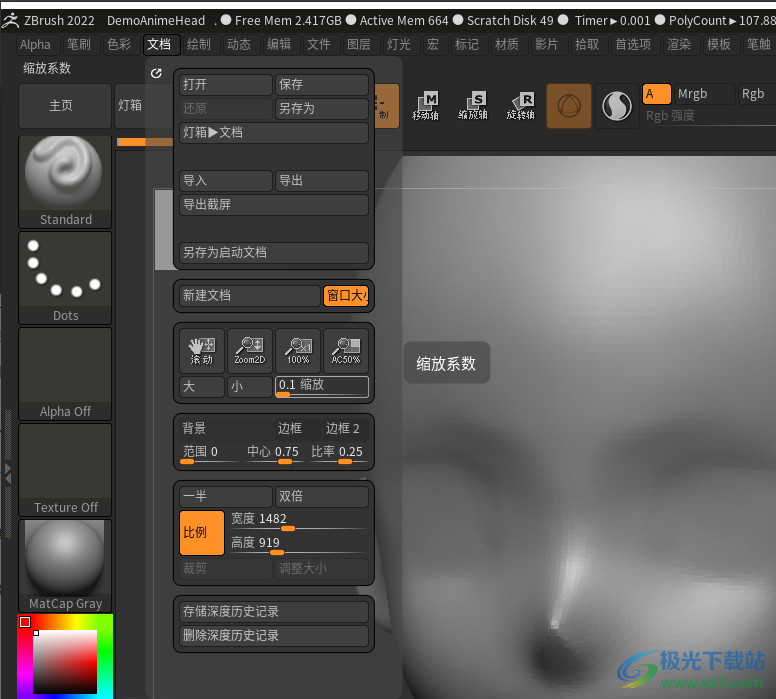Click 存储深度历史记录 button
This screenshot has height=699, width=776.
click(x=274, y=612)
